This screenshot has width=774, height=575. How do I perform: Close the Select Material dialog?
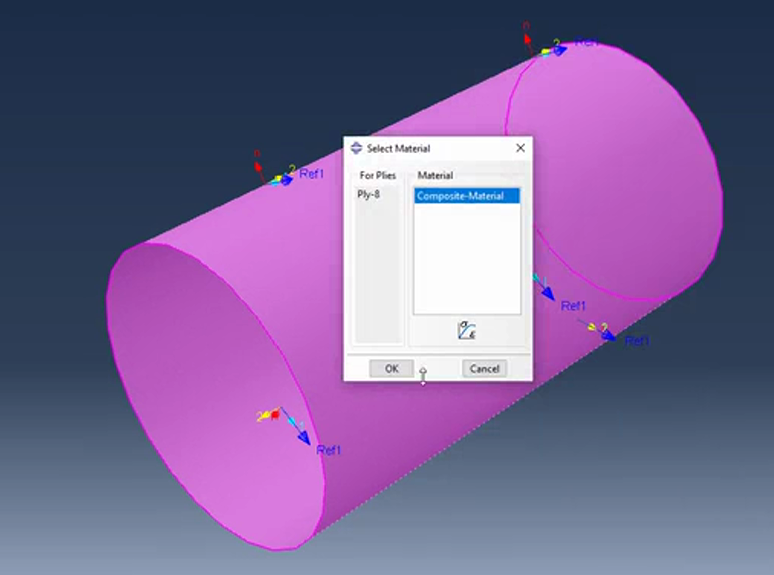(x=520, y=148)
